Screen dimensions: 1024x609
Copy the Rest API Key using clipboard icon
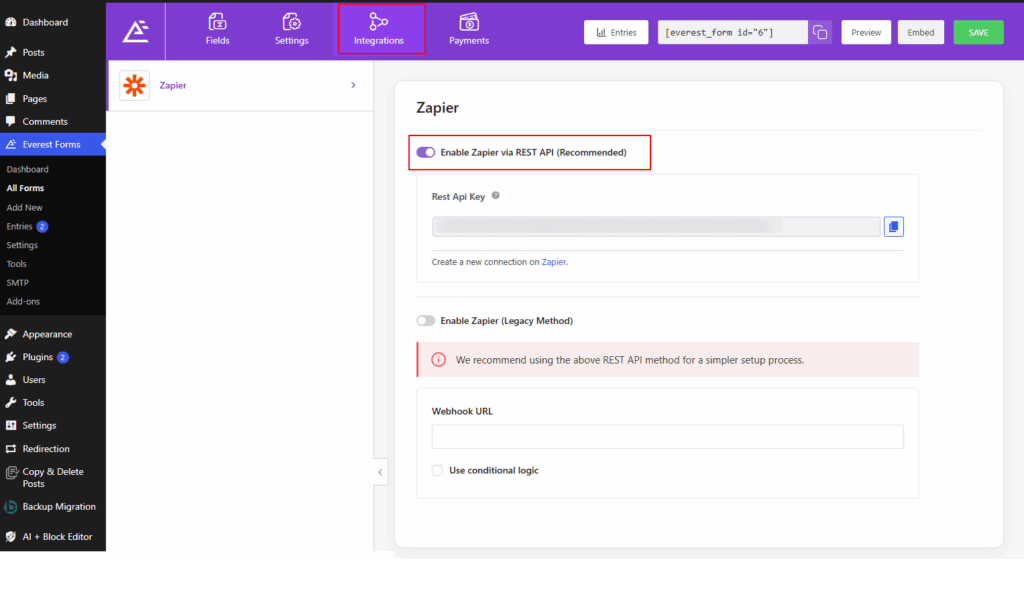[x=893, y=226]
